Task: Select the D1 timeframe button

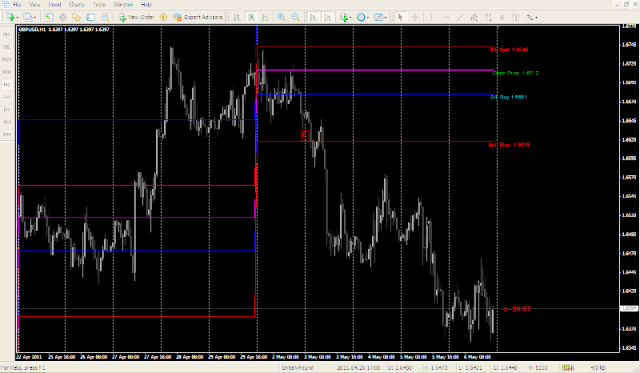Action: [x=7, y=109]
